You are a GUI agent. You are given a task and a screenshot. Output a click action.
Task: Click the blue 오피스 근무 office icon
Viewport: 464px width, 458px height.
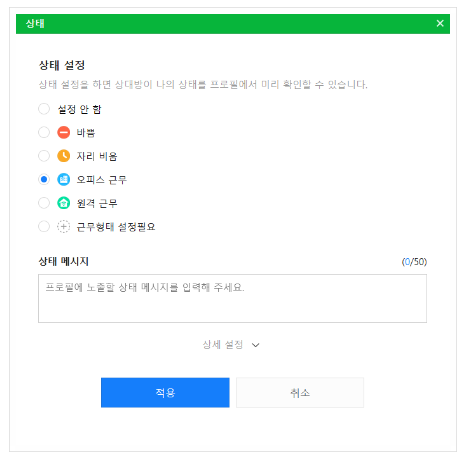point(63,179)
